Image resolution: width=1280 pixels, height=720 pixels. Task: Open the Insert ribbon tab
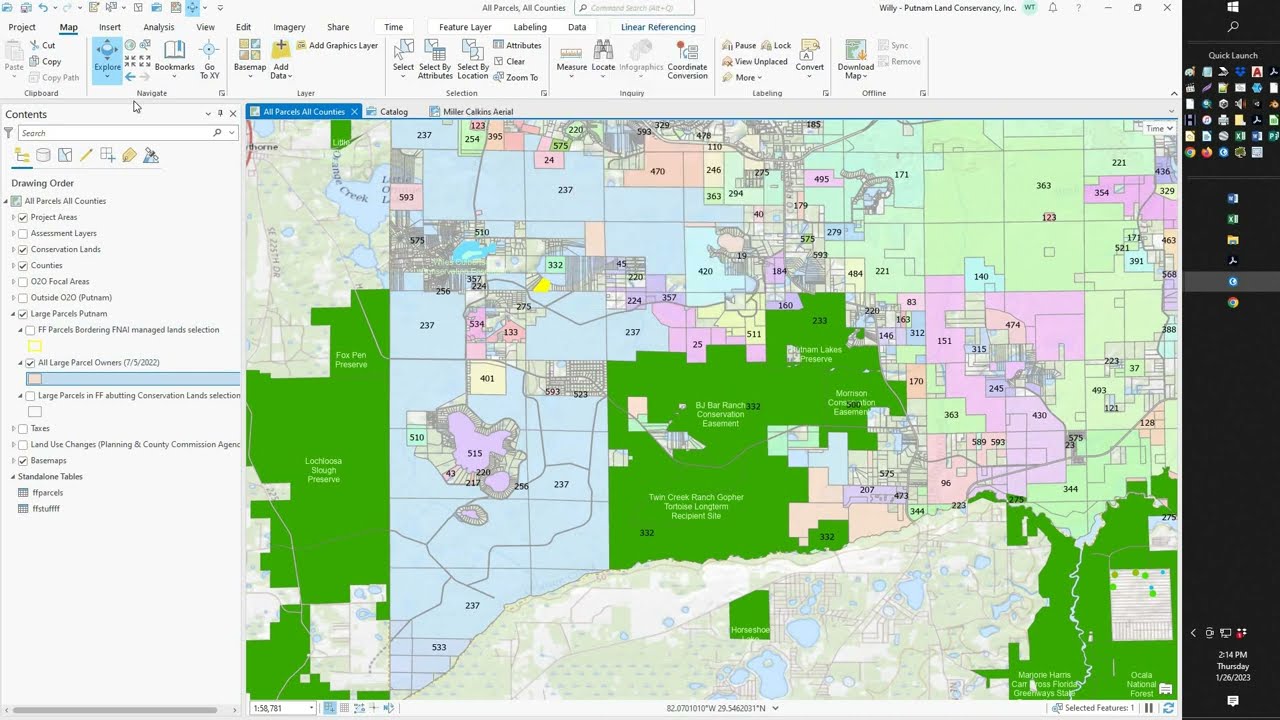coord(110,27)
